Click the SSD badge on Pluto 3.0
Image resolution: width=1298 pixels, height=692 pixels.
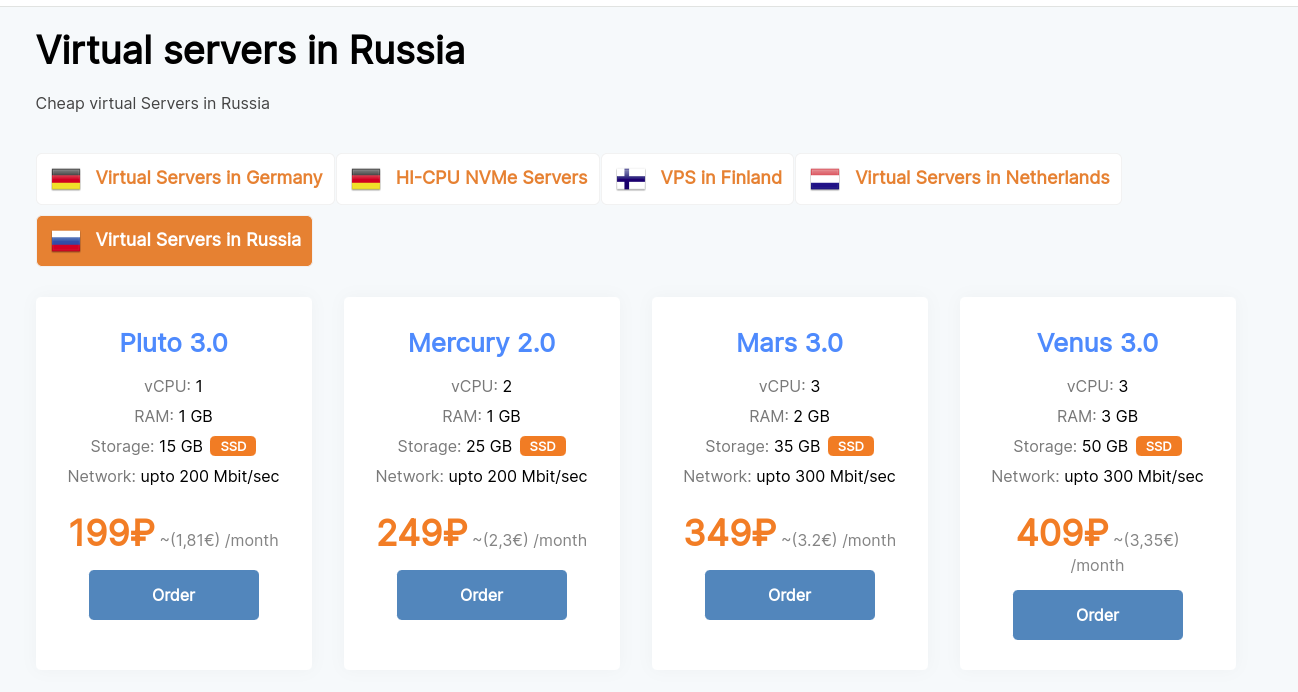pos(233,446)
